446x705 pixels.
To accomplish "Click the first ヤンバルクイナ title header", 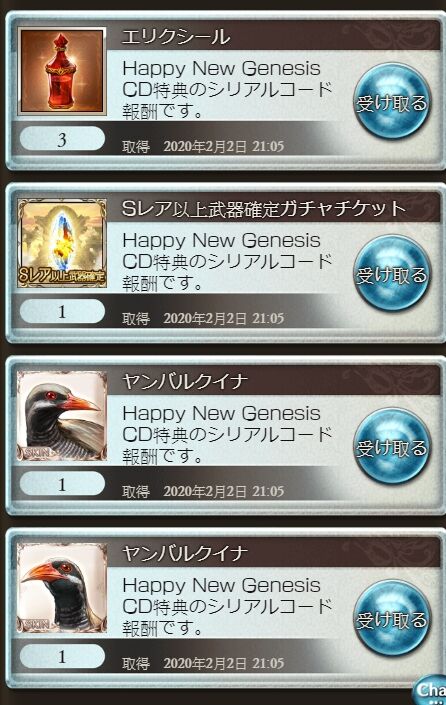I will coord(185,381).
